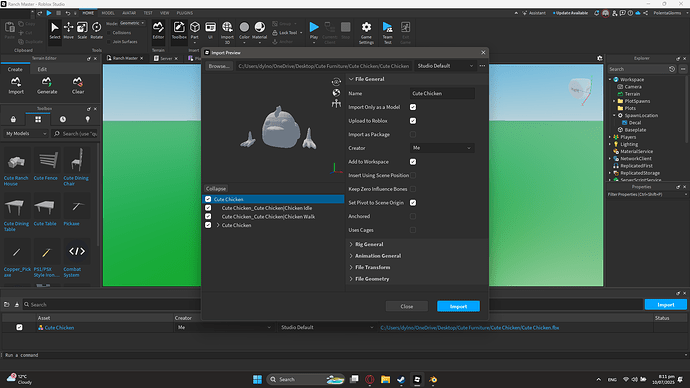The width and height of the screenshot is (690, 388).
Task: Click the globe view icon in preview
Action: [336, 93]
